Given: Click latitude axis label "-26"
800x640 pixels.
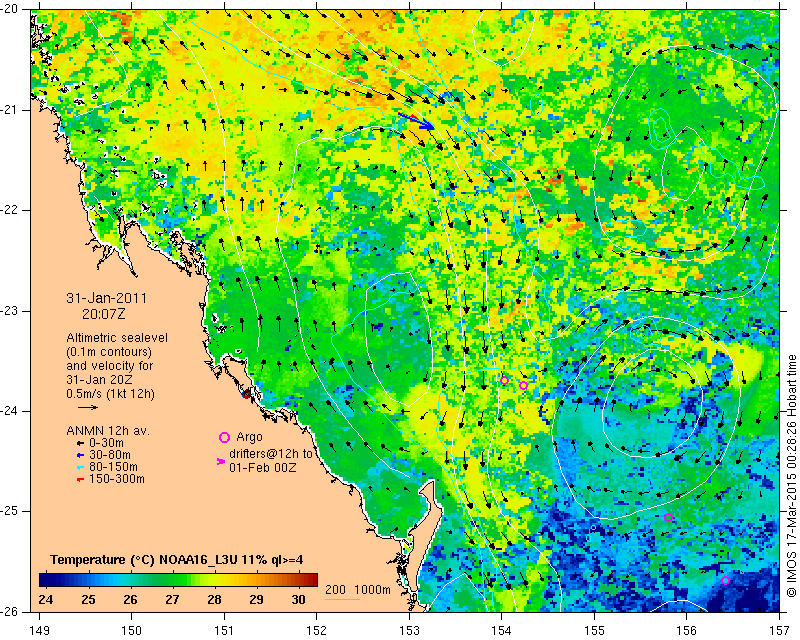Looking at the screenshot, I should 10,611.
